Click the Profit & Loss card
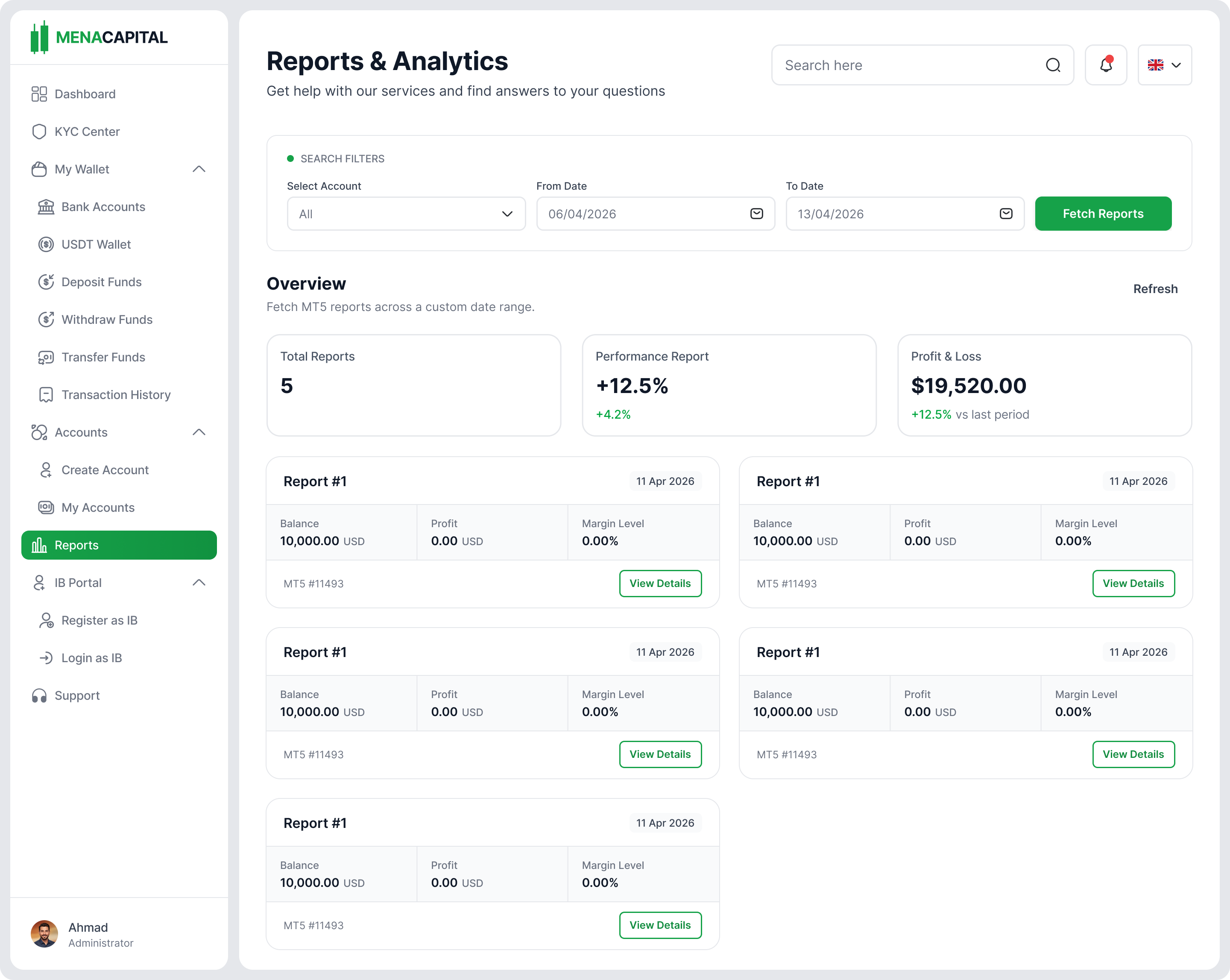The height and width of the screenshot is (980, 1230). (1045, 385)
